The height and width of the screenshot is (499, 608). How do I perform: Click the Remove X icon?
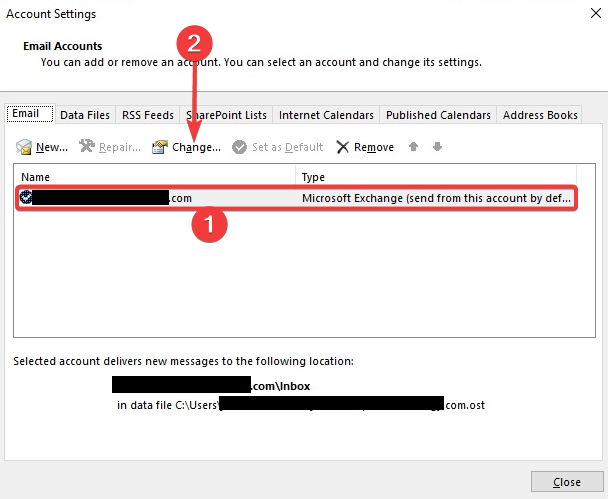point(342,147)
